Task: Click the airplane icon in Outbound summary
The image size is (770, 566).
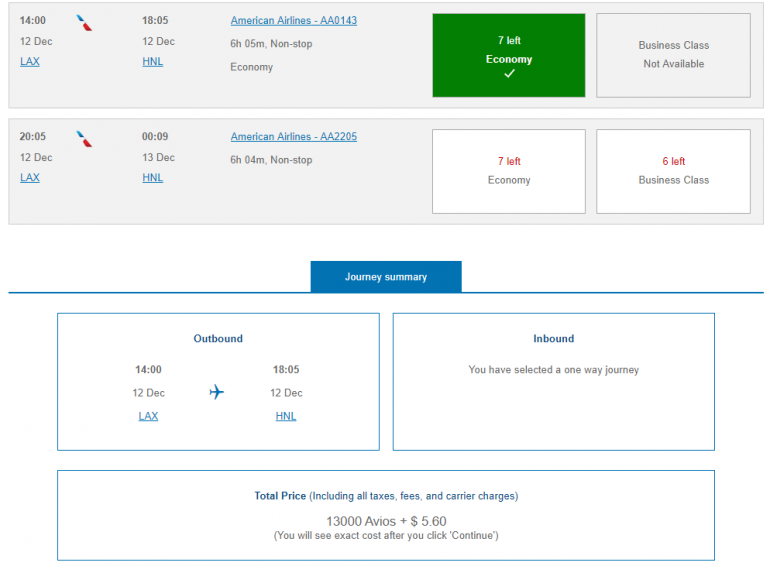Action: tap(217, 392)
